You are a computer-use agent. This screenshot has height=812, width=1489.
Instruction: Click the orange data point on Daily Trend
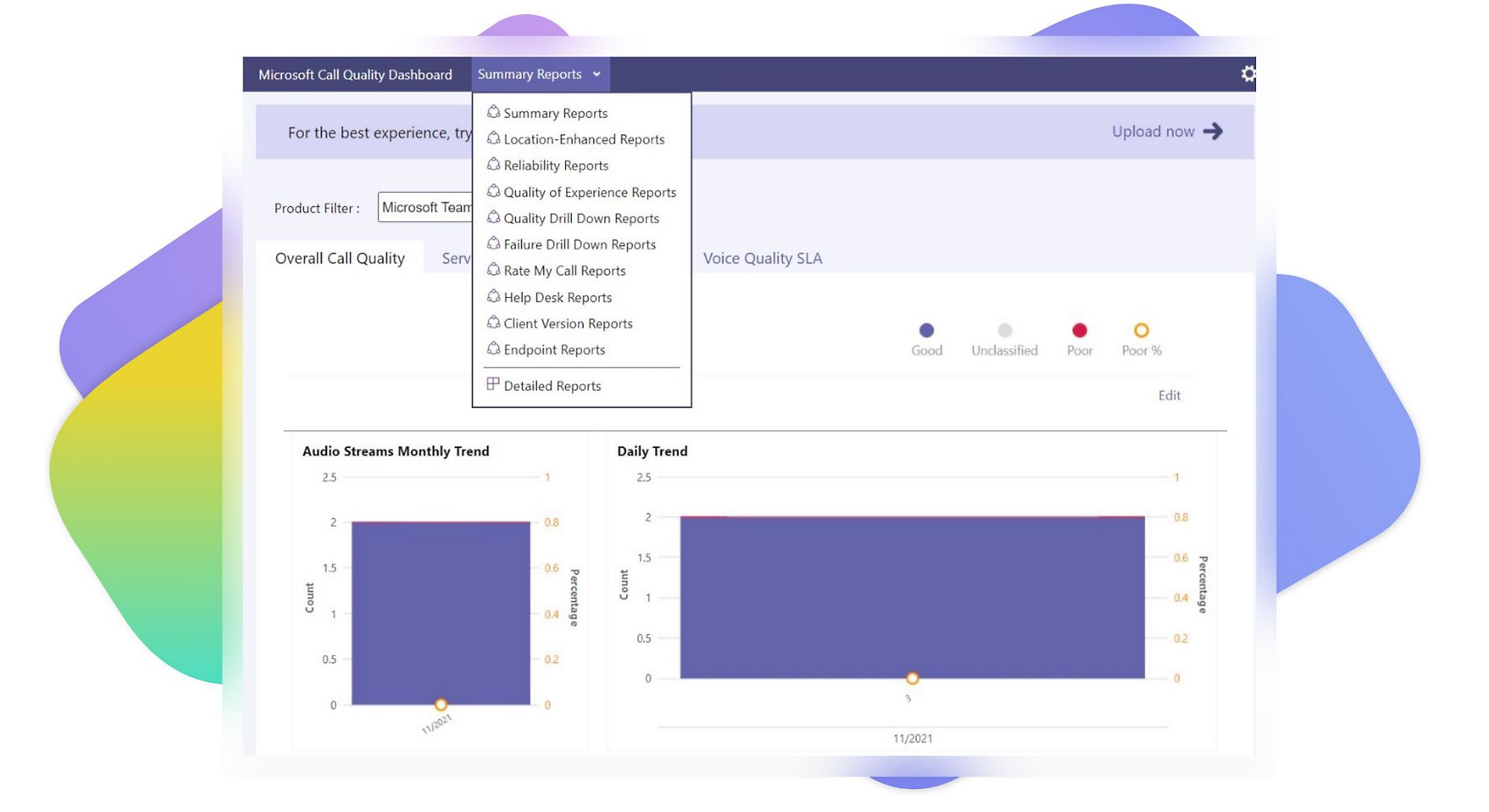point(912,678)
